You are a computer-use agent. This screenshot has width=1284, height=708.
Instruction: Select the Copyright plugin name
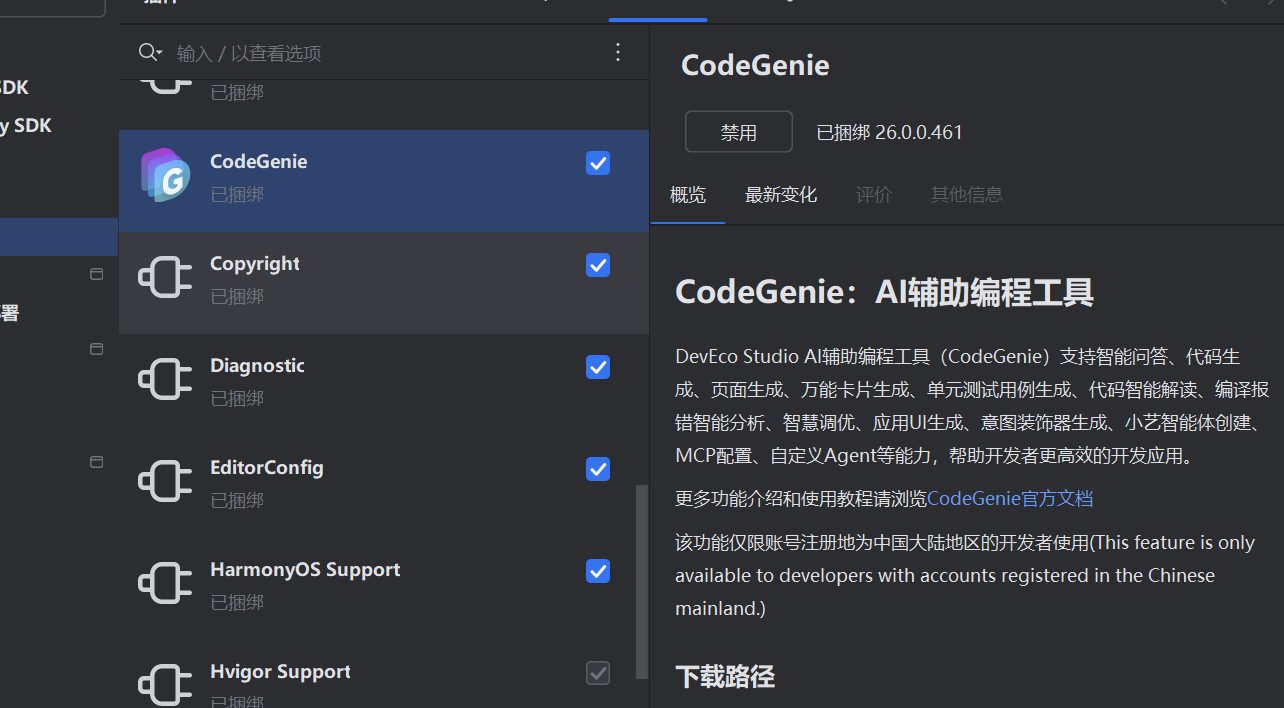tap(255, 263)
